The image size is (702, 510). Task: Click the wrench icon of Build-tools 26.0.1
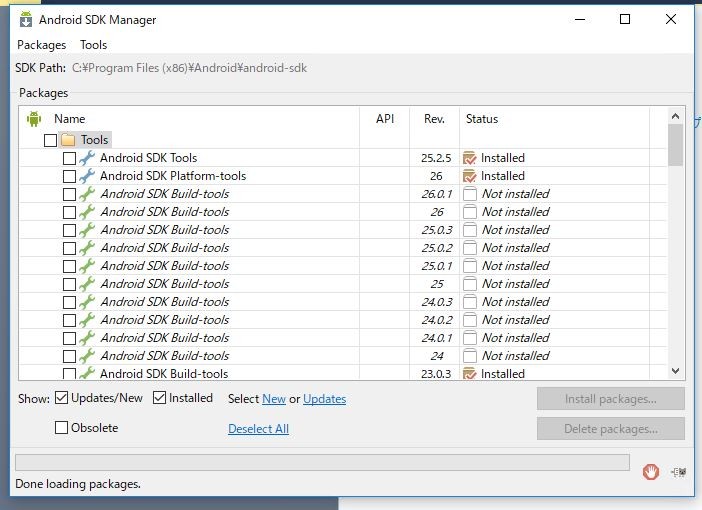coord(87,194)
